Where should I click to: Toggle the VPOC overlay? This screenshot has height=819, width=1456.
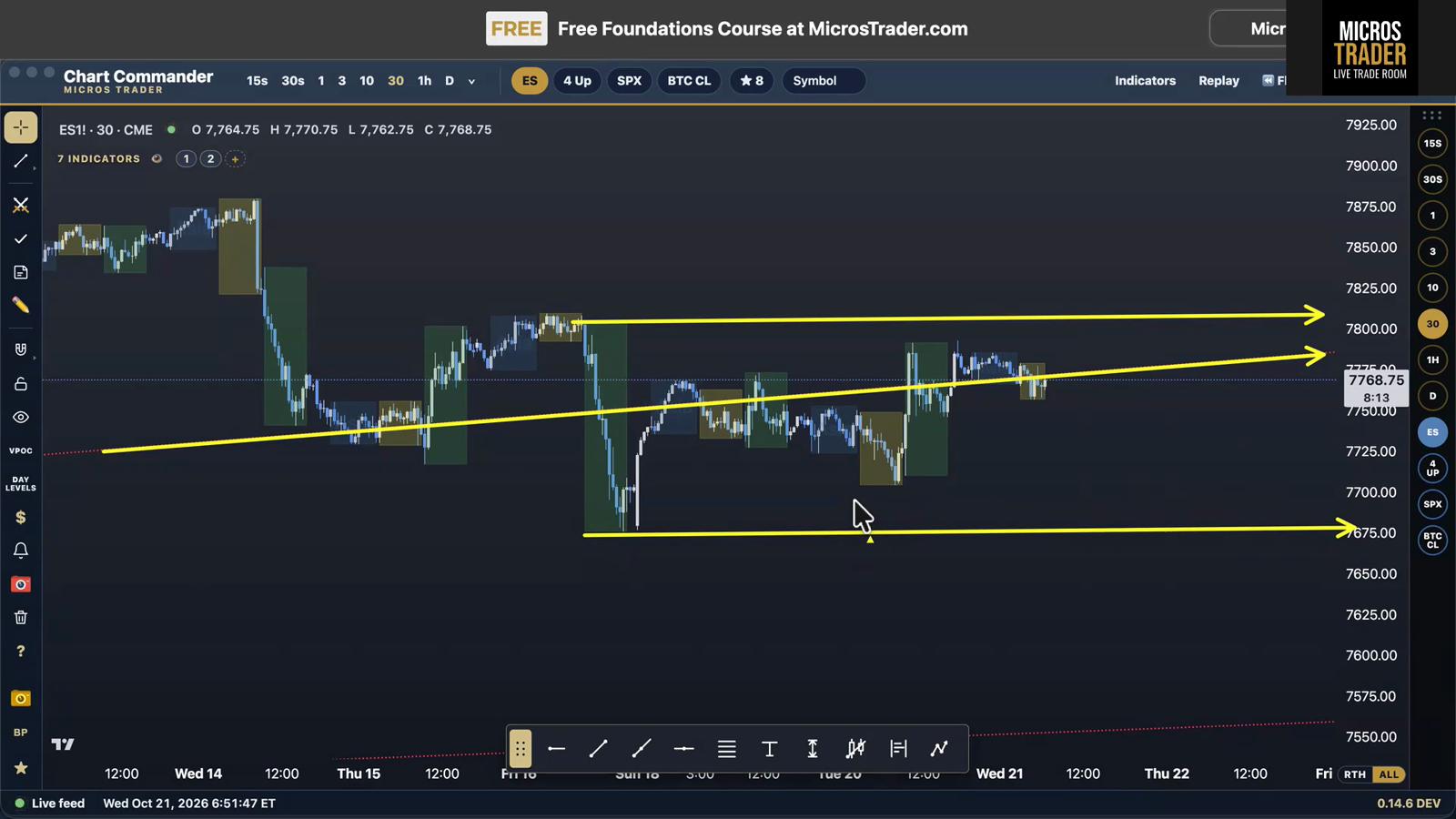(21, 450)
